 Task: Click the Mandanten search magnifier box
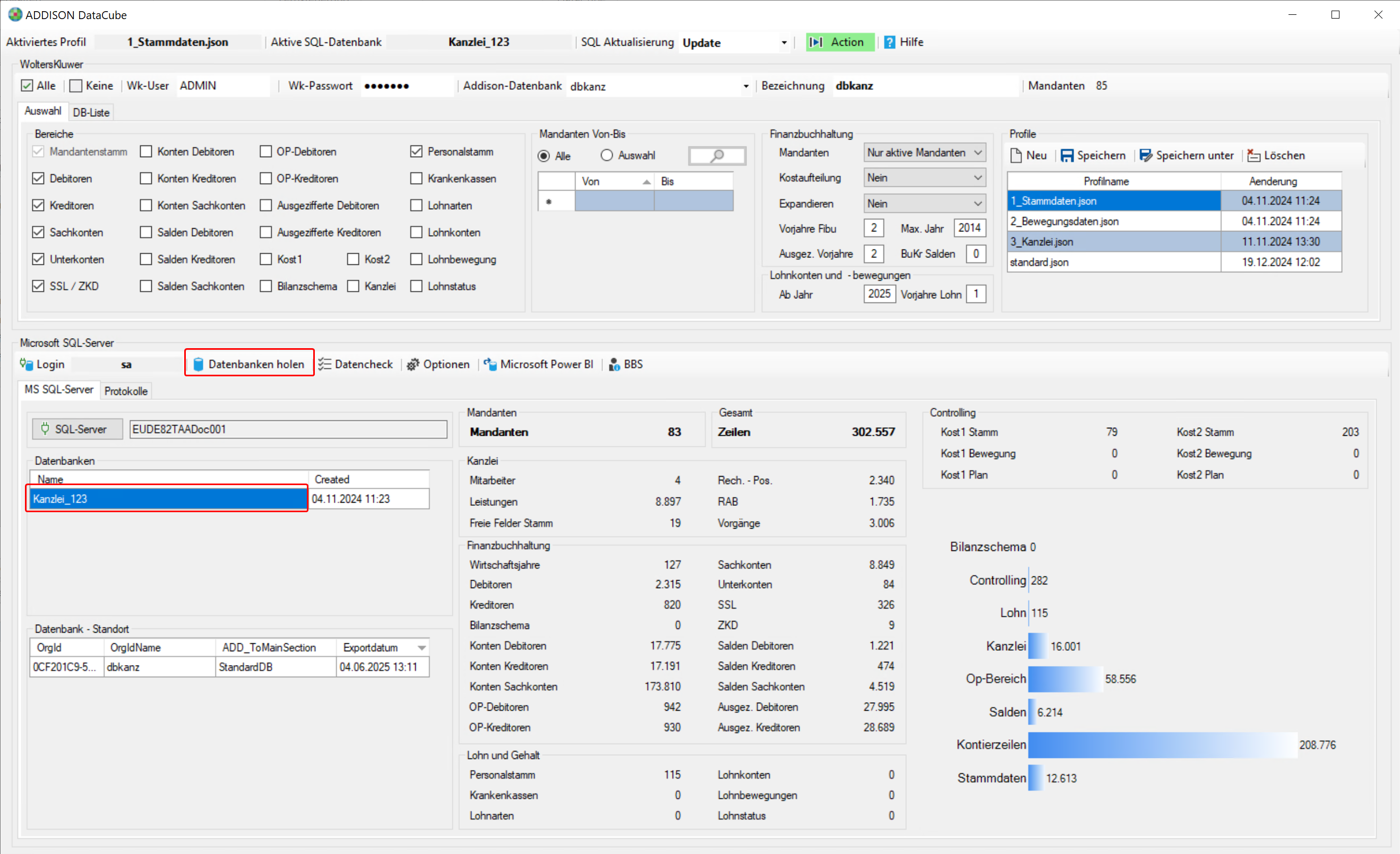point(717,155)
